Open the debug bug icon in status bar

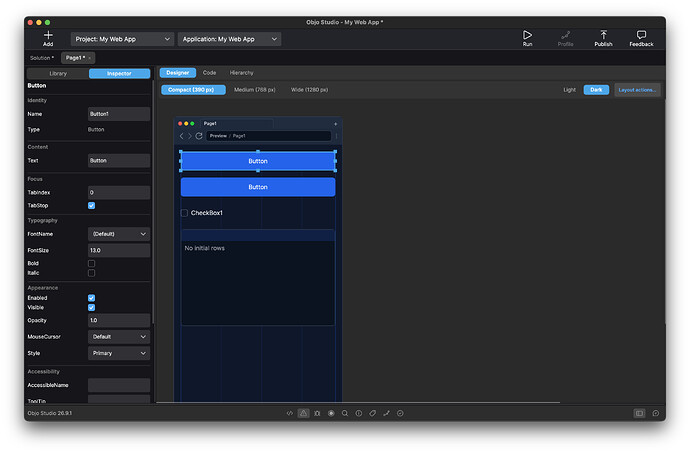point(317,413)
